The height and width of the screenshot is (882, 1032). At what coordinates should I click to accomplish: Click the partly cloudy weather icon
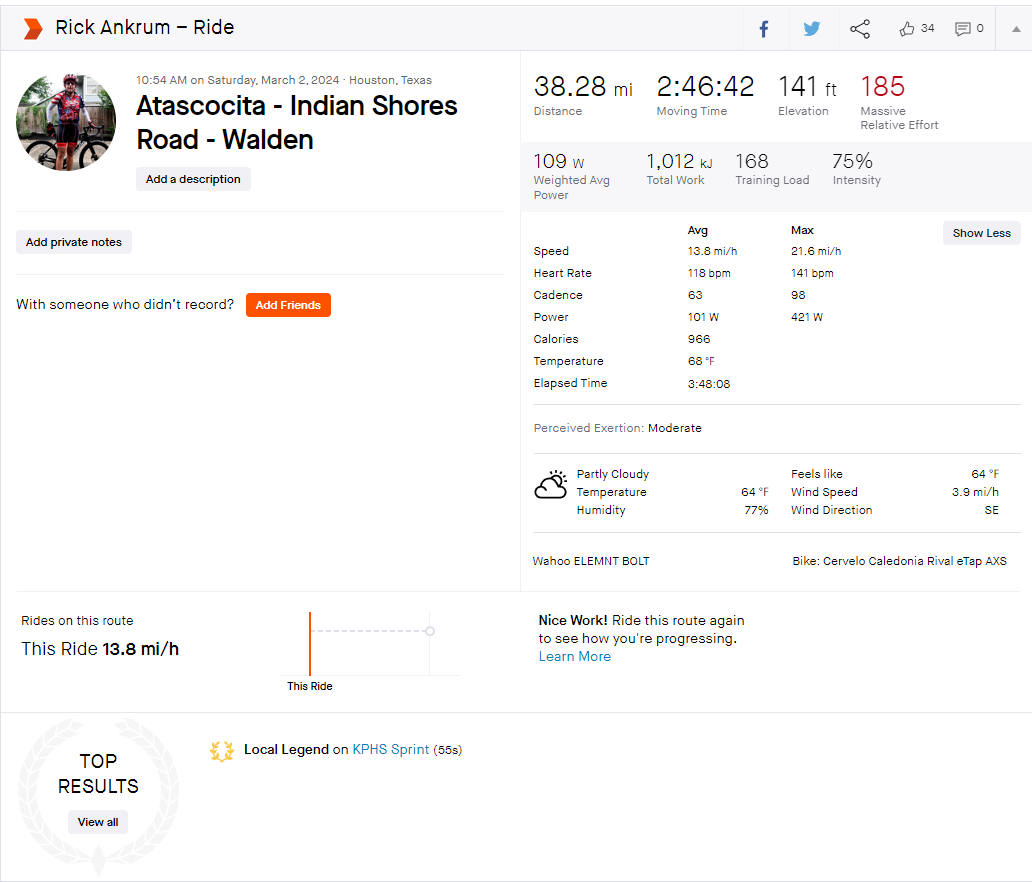551,485
